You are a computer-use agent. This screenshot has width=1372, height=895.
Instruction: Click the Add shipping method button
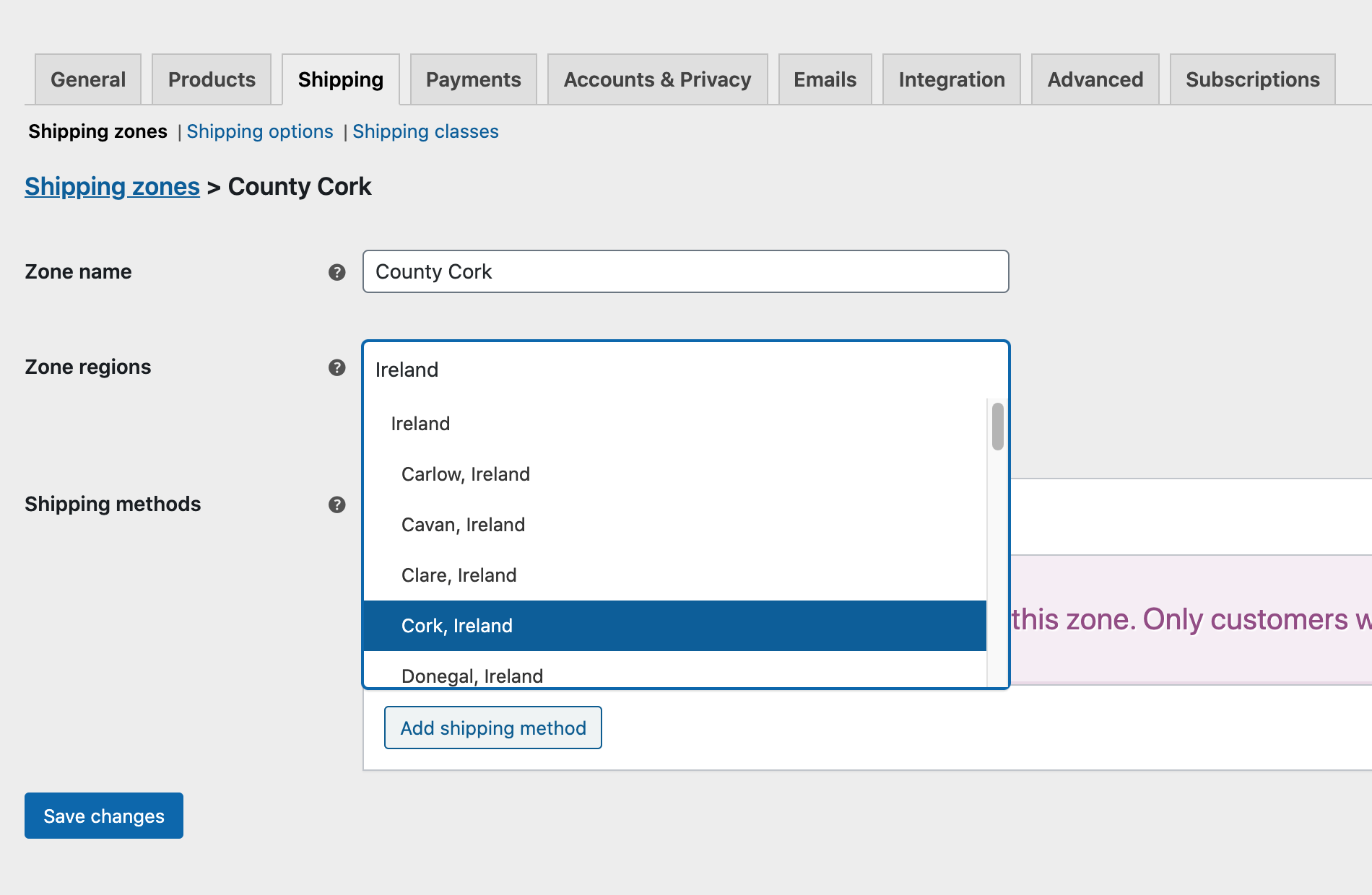[x=492, y=728]
